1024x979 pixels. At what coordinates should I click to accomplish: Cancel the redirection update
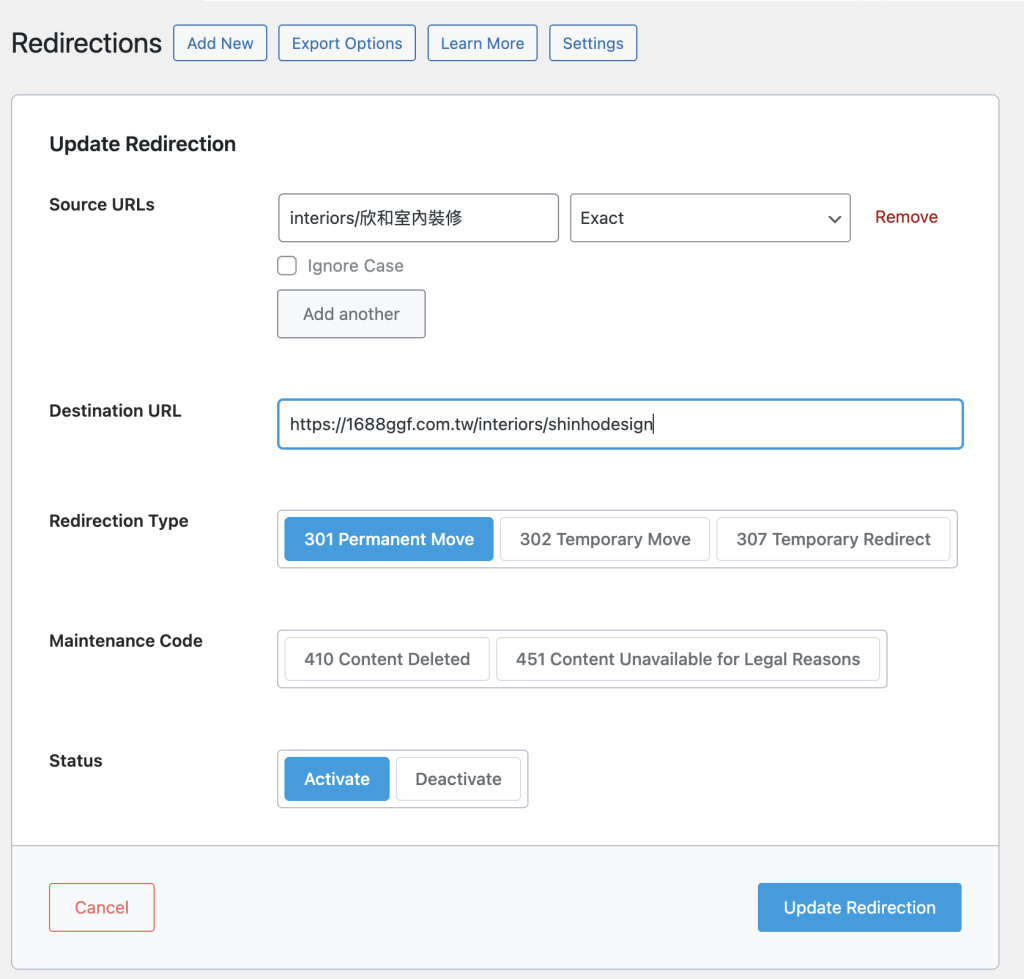102,907
